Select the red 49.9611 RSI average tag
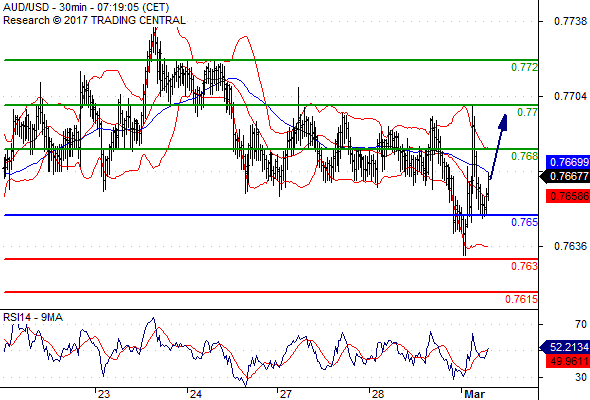Viewport: 590px width, 400px height. [x=568, y=362]
